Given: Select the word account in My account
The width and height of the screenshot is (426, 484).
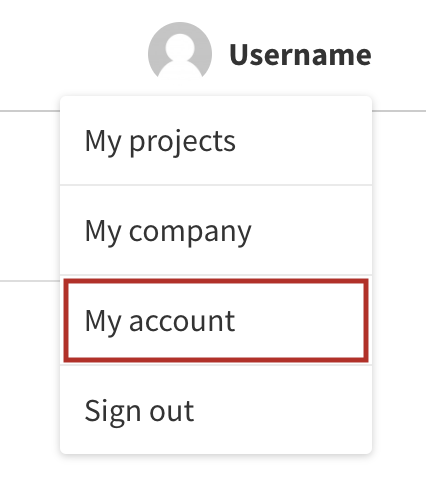Looking at the screenshot, I should [182, 321].
